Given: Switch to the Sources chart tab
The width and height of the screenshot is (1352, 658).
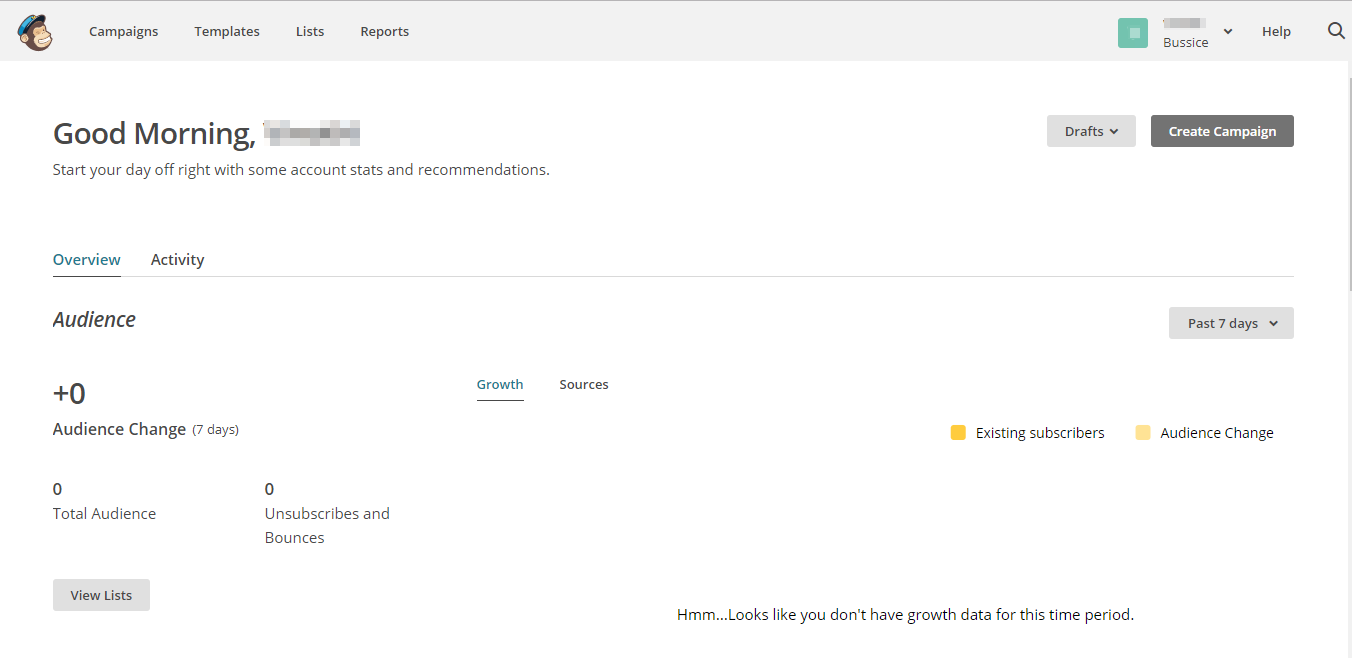Looking at the screenshot, I should coord(584,384).
